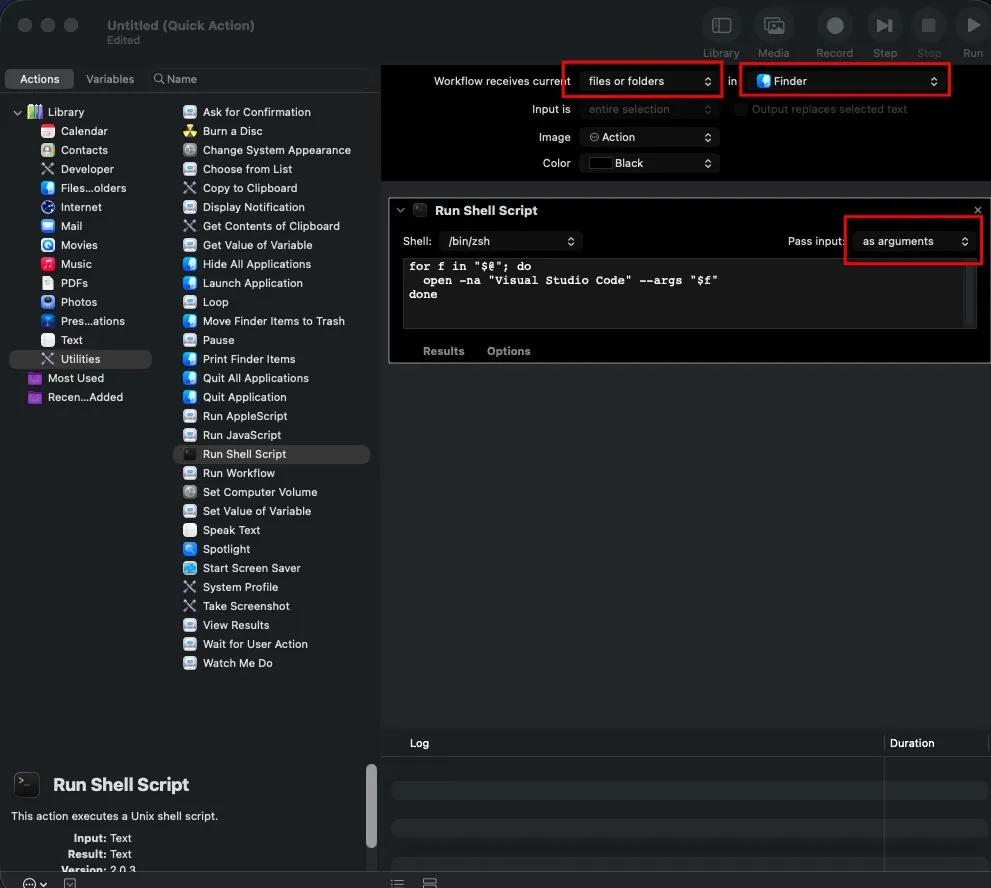Open the action menu ellipsis button
This screenshot has height=888, width=991.
pyautogui.click(x=34, y=882)
